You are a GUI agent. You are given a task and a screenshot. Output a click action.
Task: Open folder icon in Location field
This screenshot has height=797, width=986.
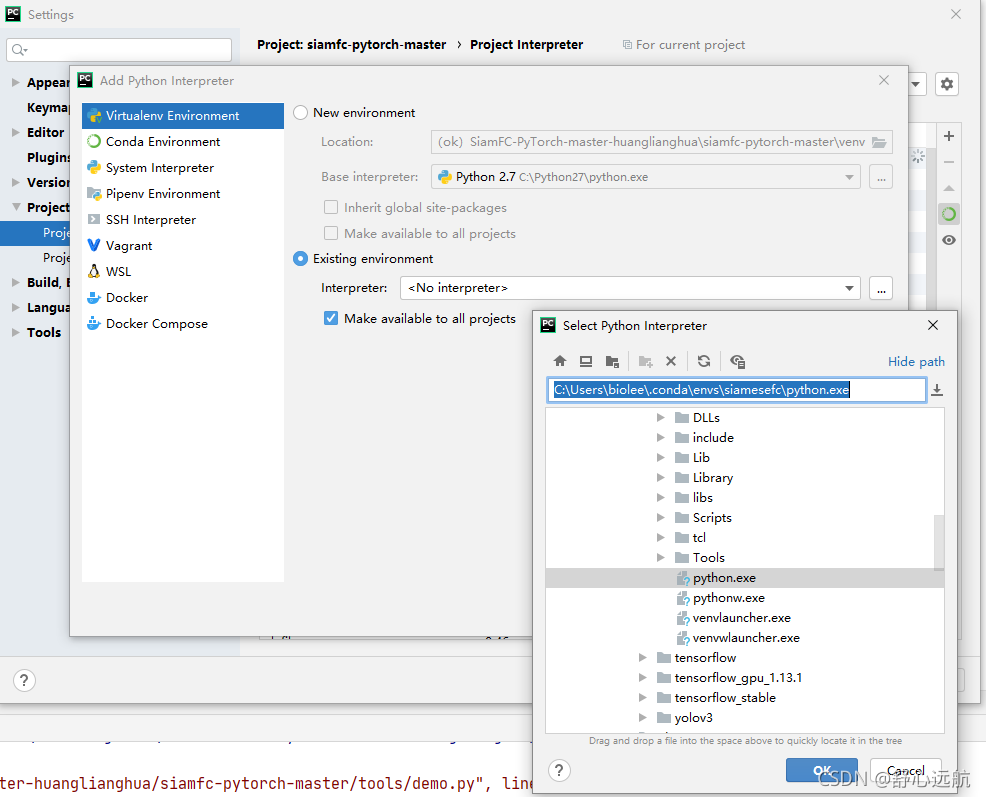coord(879,142)
